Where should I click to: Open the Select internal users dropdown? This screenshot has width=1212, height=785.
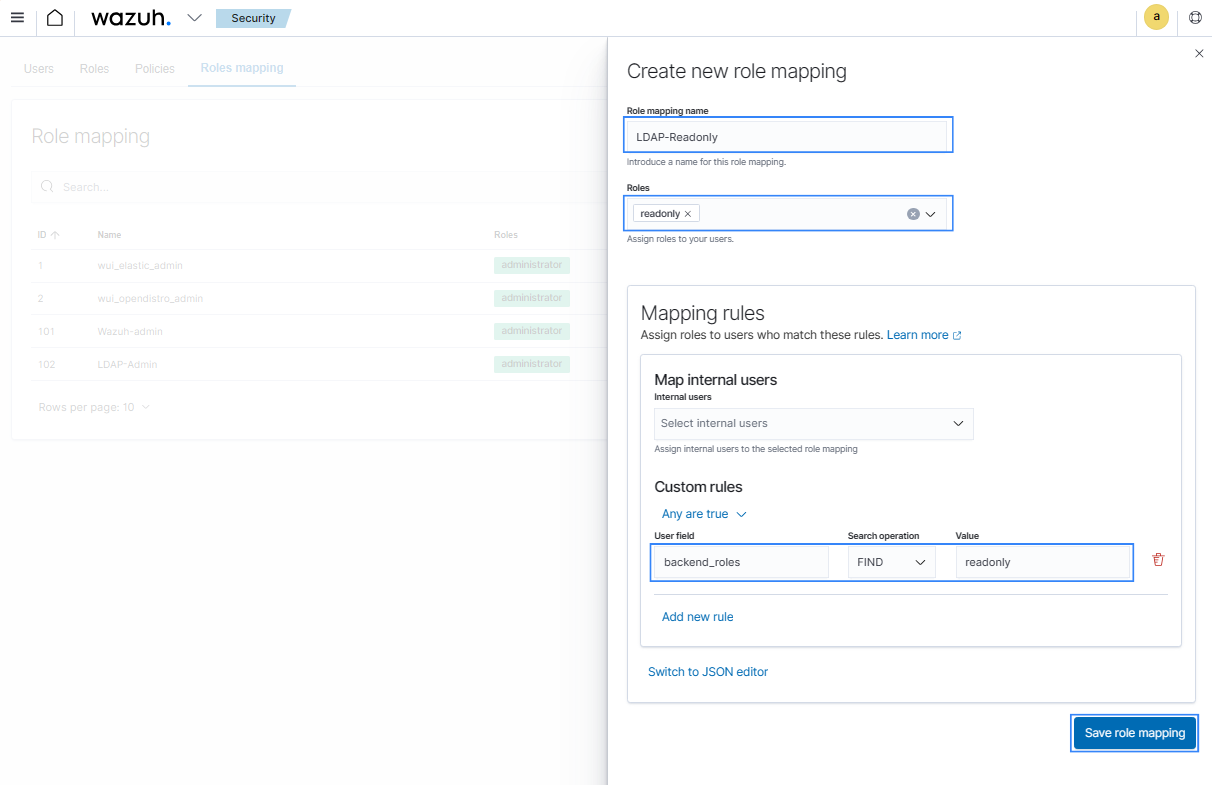click(x=814, y=423)
